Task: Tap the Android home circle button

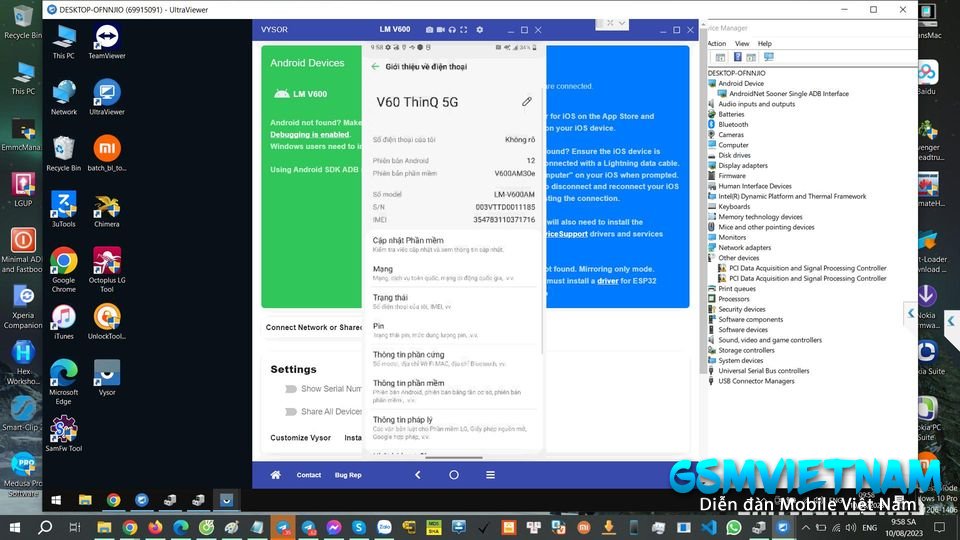Action: pos(454,474)
